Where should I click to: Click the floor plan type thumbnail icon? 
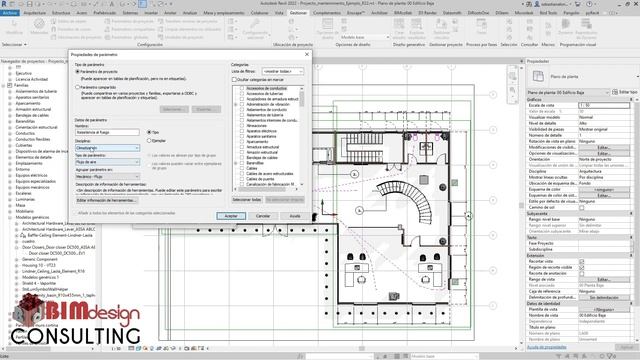pyautogui.click(x=538, y=76)
